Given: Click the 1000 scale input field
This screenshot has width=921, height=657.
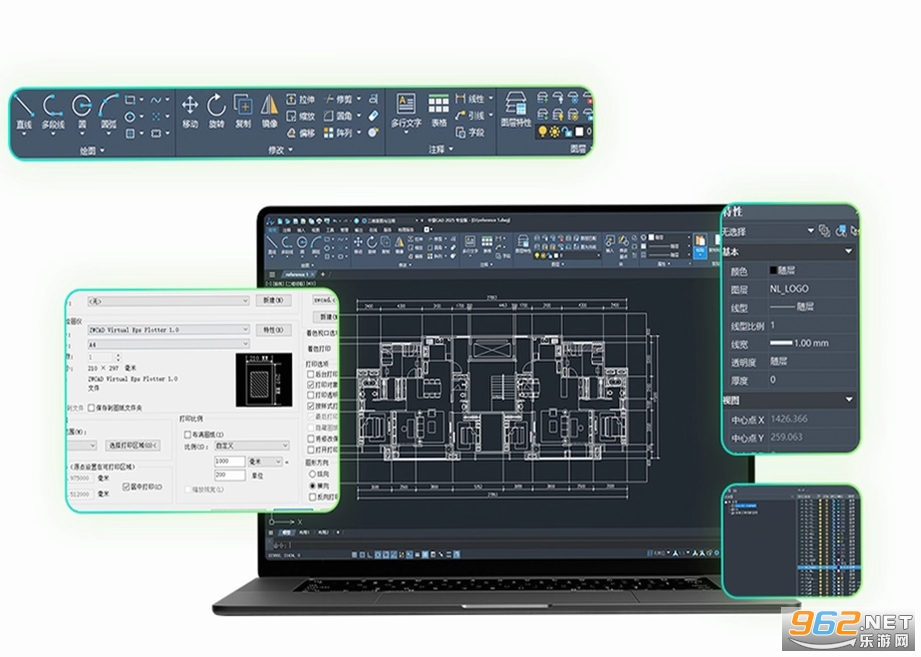Looking at the screenshot, I should pos(230,461).
